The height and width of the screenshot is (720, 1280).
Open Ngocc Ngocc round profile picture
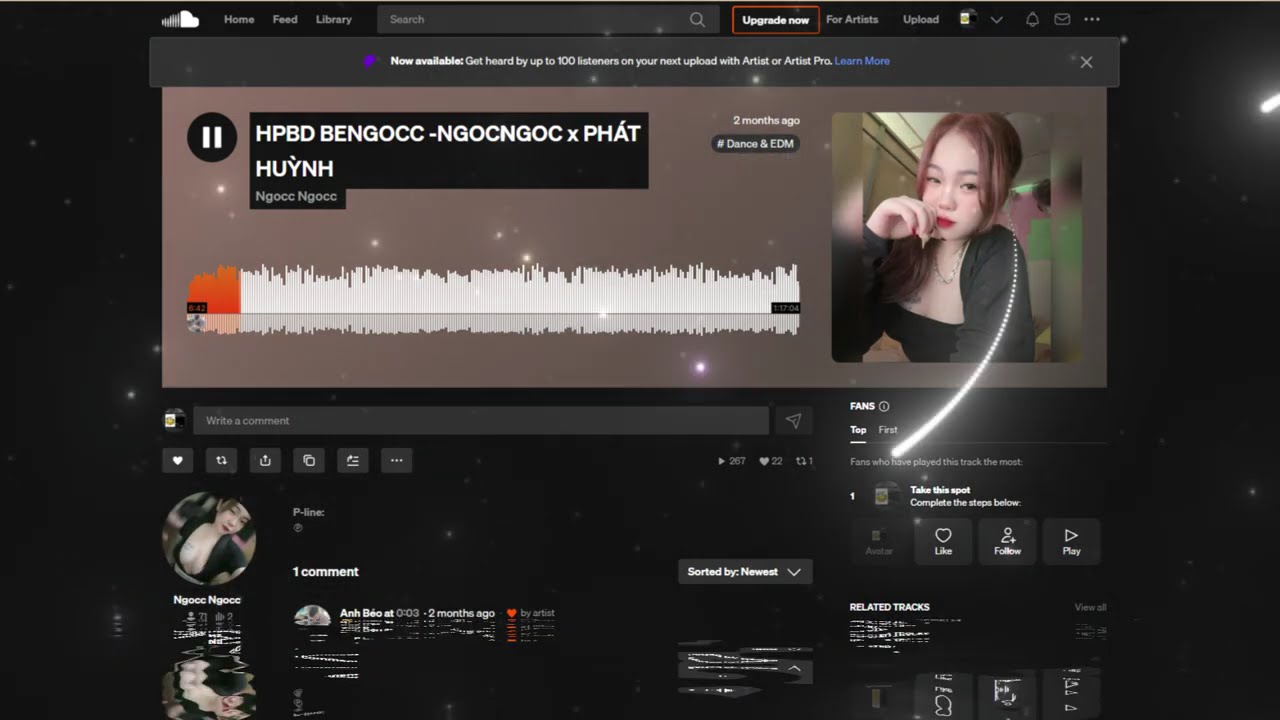click(209, 538)
